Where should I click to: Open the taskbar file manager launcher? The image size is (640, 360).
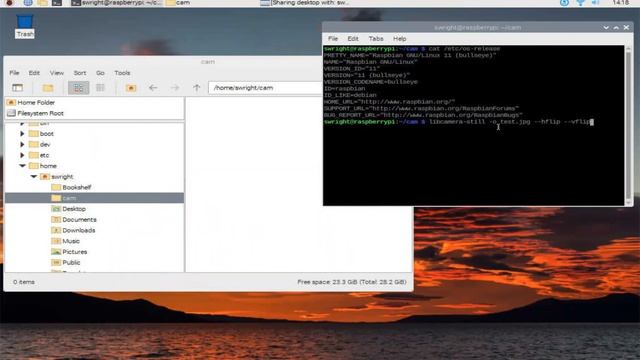tap(42, 2)
